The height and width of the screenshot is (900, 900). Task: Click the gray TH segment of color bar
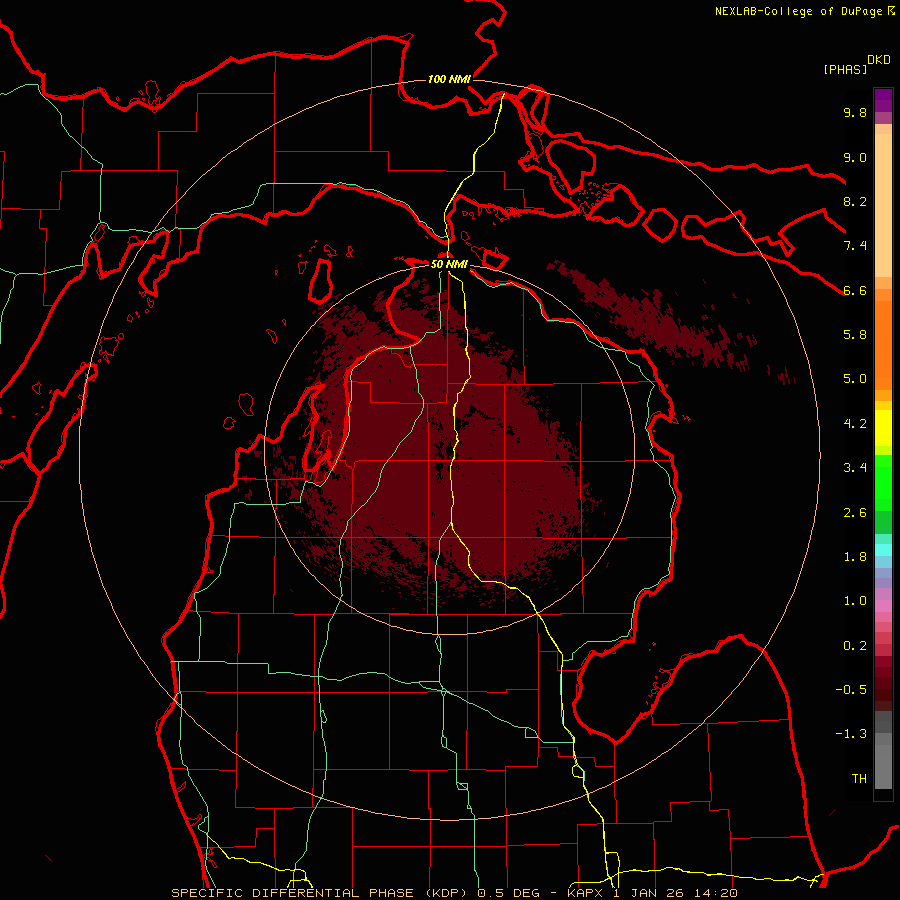[x=883, y=762]
